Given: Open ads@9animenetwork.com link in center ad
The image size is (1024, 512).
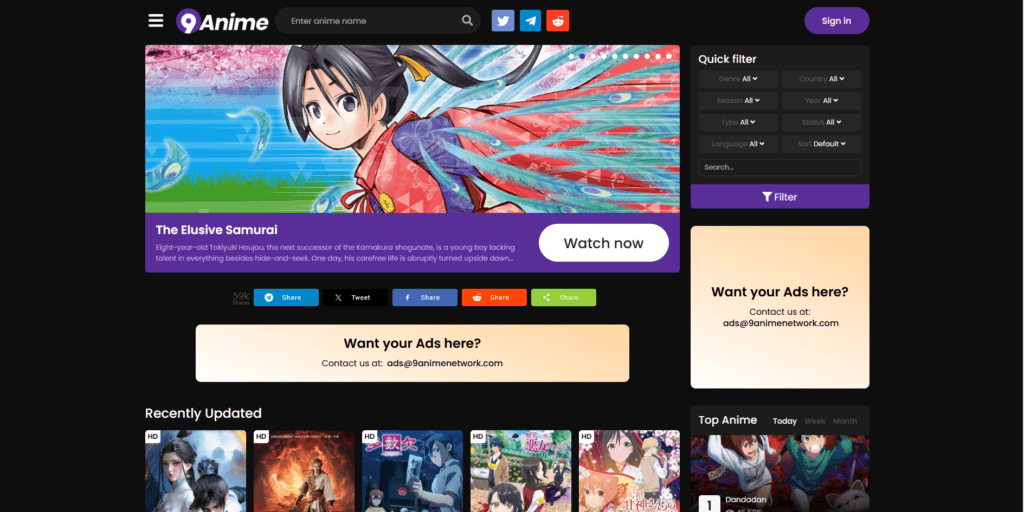Looking at the screenshot, I should click(x=445, y=363).
